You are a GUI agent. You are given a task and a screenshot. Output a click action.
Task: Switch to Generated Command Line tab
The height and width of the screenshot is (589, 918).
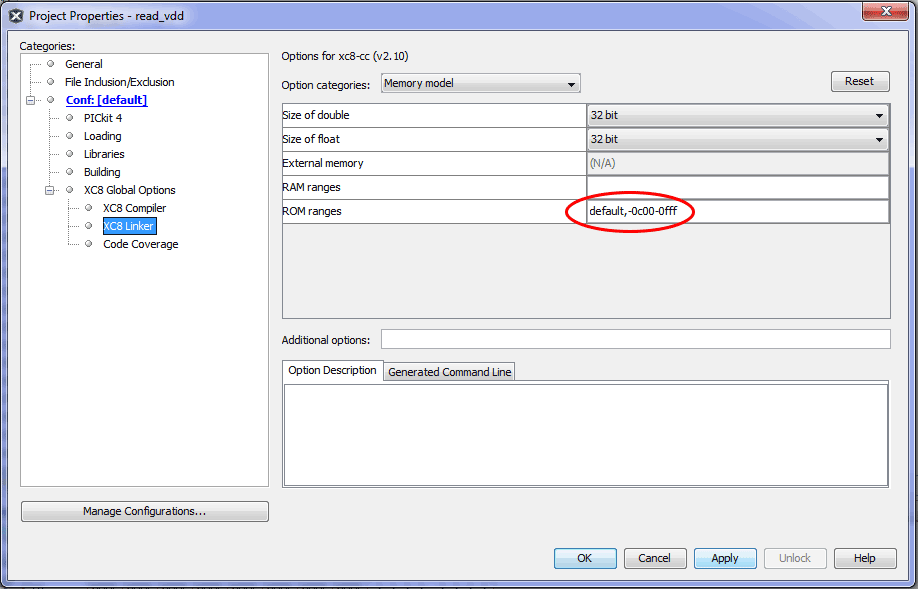click(x=449, y=372)
